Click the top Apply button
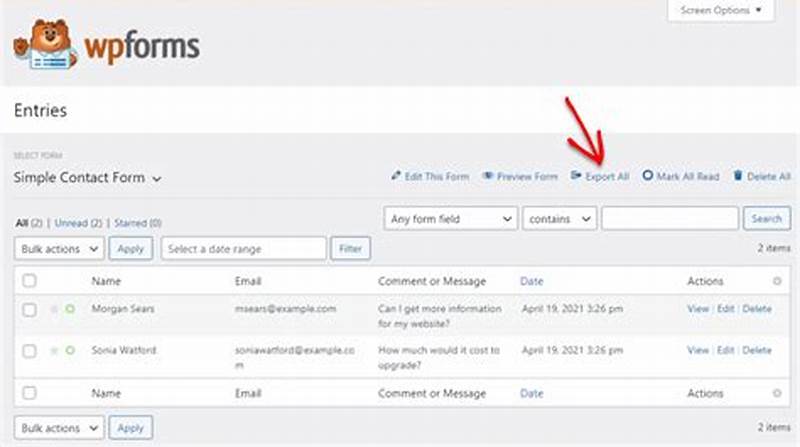 tap(131, 249)
